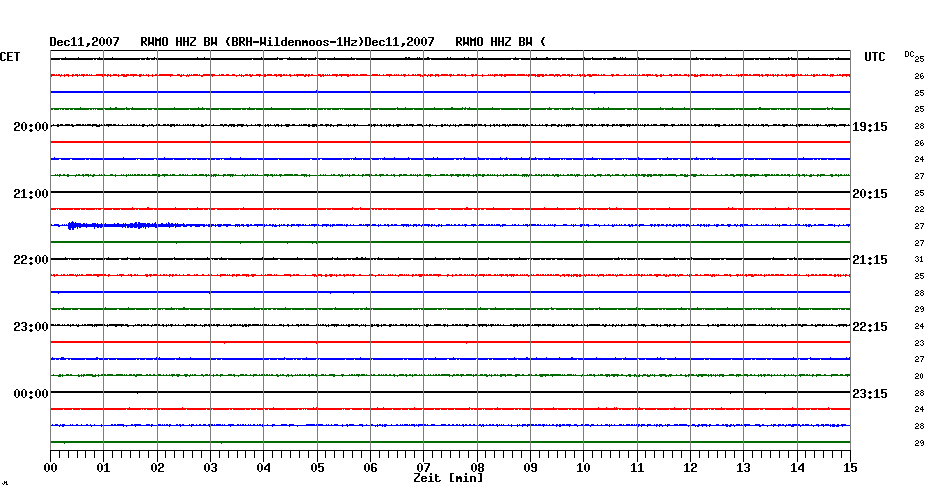The height and width of the screenshot is (494, 930).
Task: Click minute label 10 on the time axis
Action: point(584,467)
